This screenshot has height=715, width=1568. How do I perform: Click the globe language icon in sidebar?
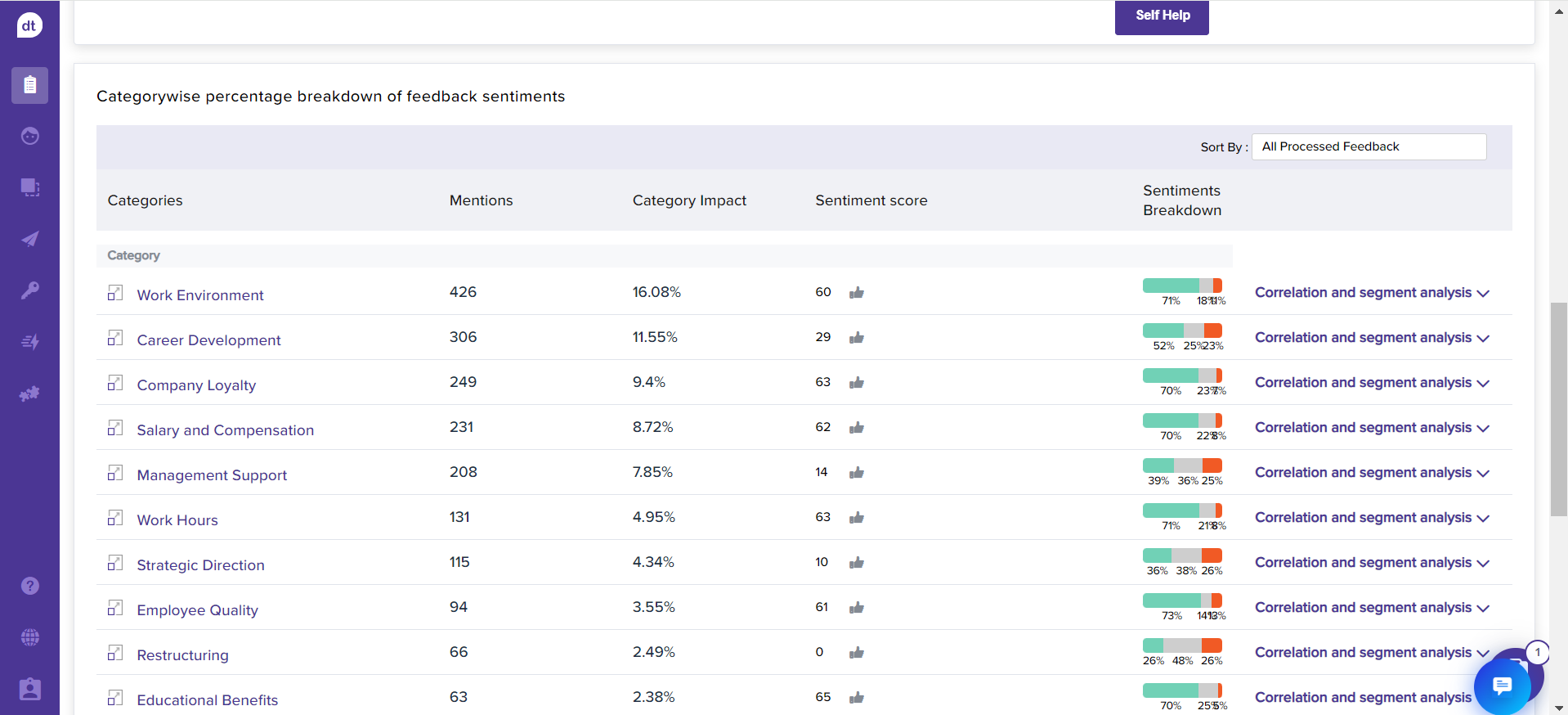(29, 637)
